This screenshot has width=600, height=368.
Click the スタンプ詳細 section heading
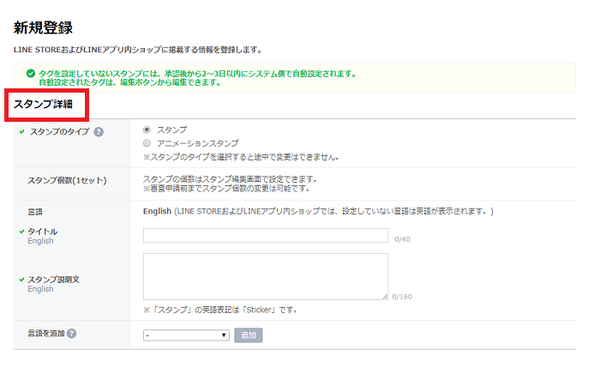click(x=43, y=104)
